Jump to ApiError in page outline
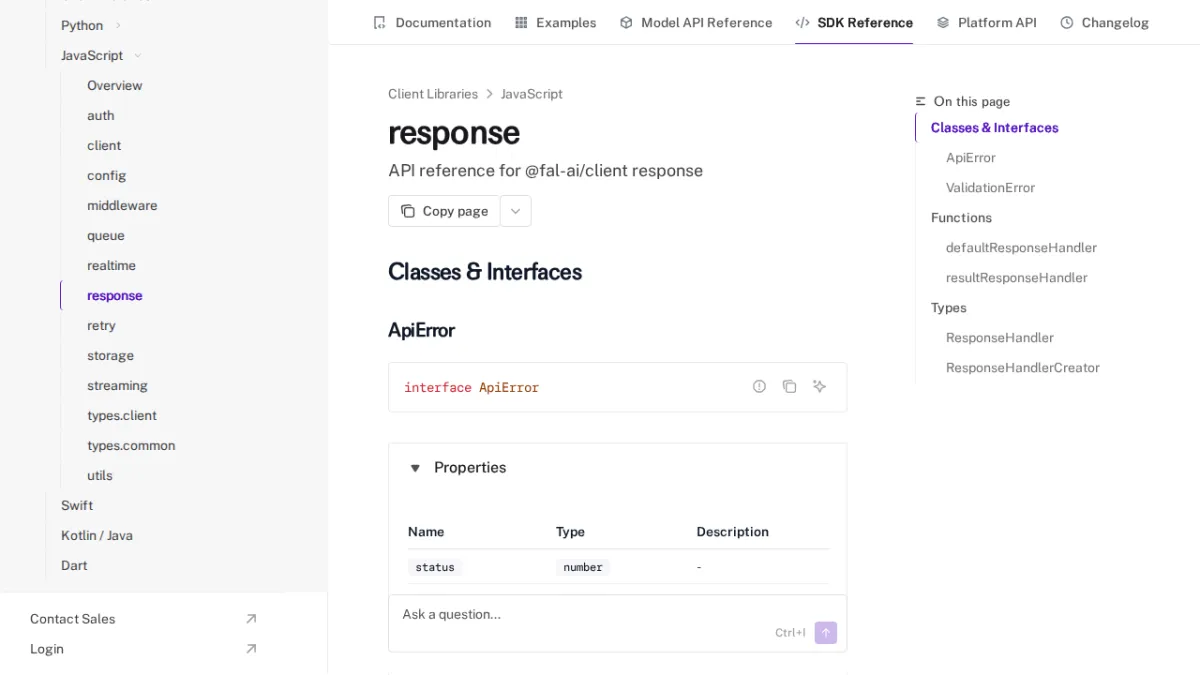This screenshot has height=675, width=1200. point(971,157)
